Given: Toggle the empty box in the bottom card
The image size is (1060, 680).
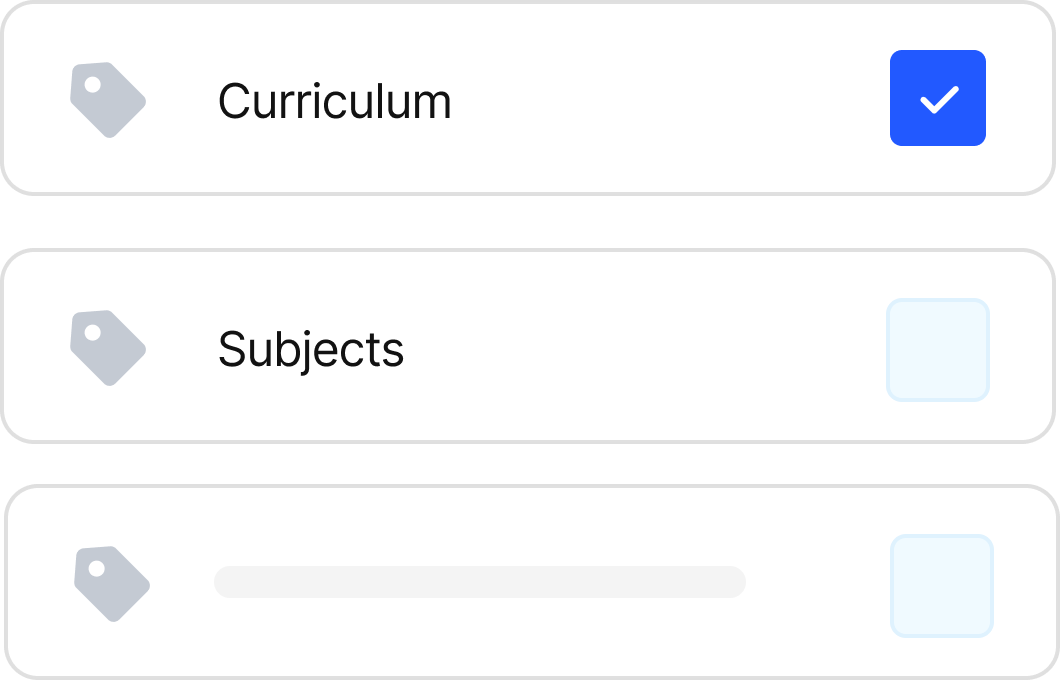Looking at the screenshot, I should tap(942, 586).
